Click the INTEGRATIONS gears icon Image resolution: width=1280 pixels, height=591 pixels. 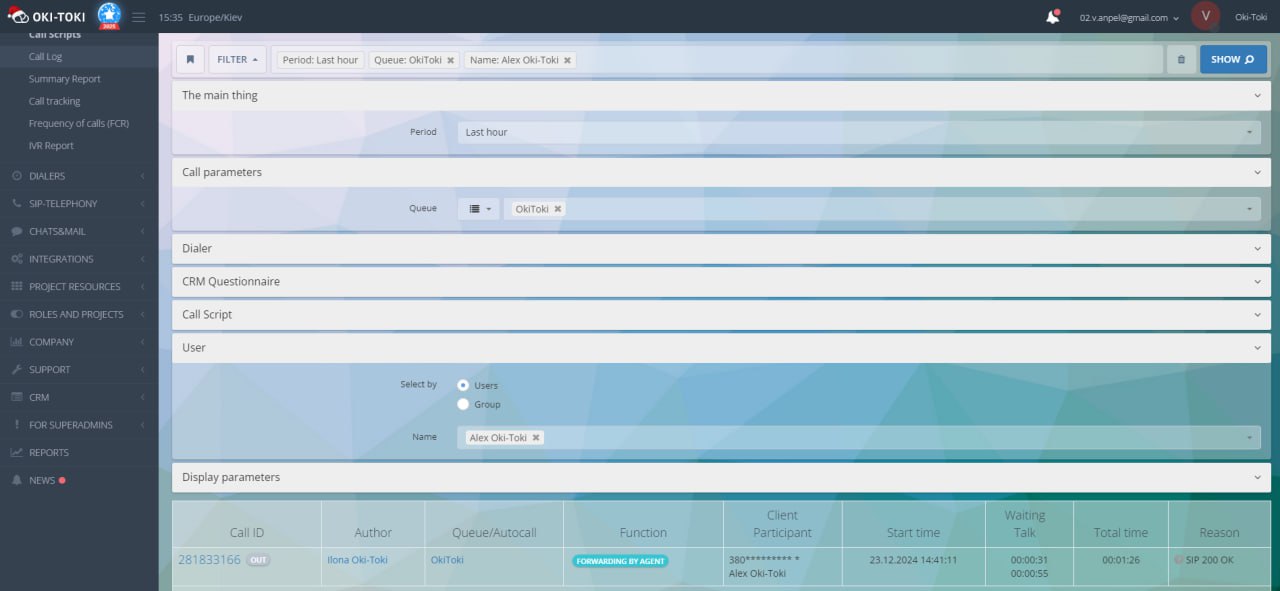17,259
